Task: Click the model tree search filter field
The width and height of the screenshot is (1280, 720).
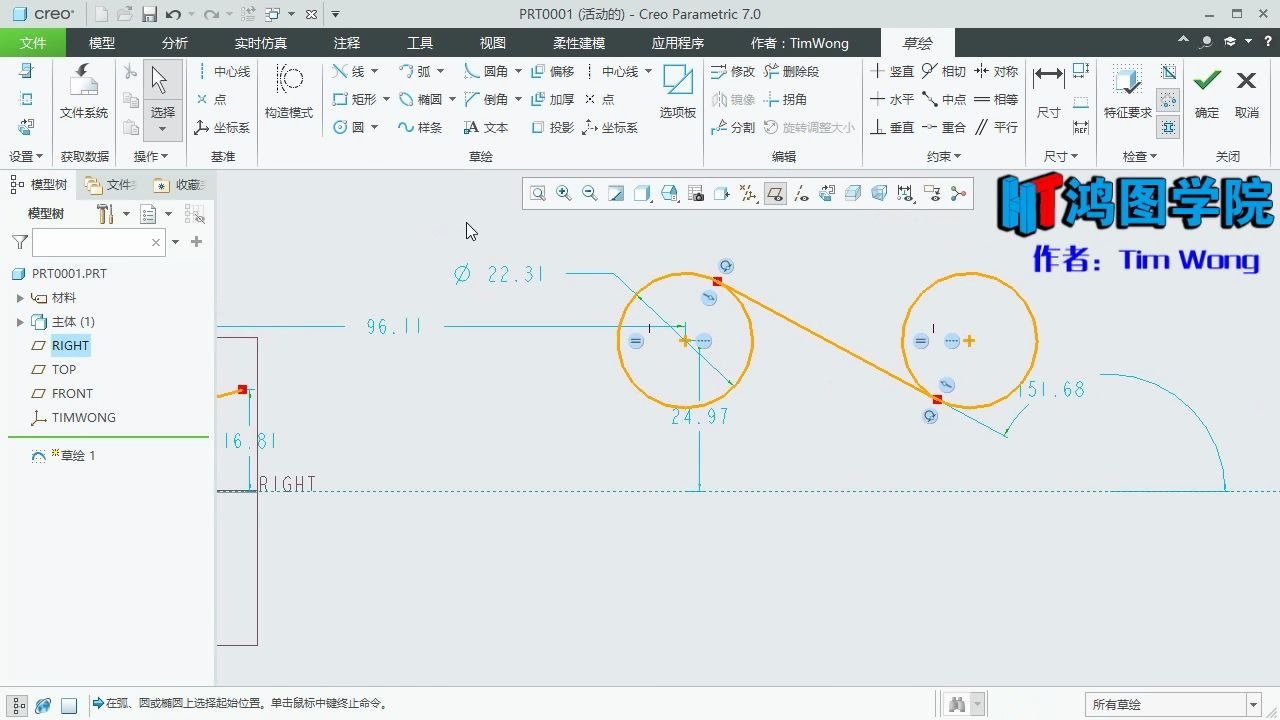Action: tap(91, 242)
